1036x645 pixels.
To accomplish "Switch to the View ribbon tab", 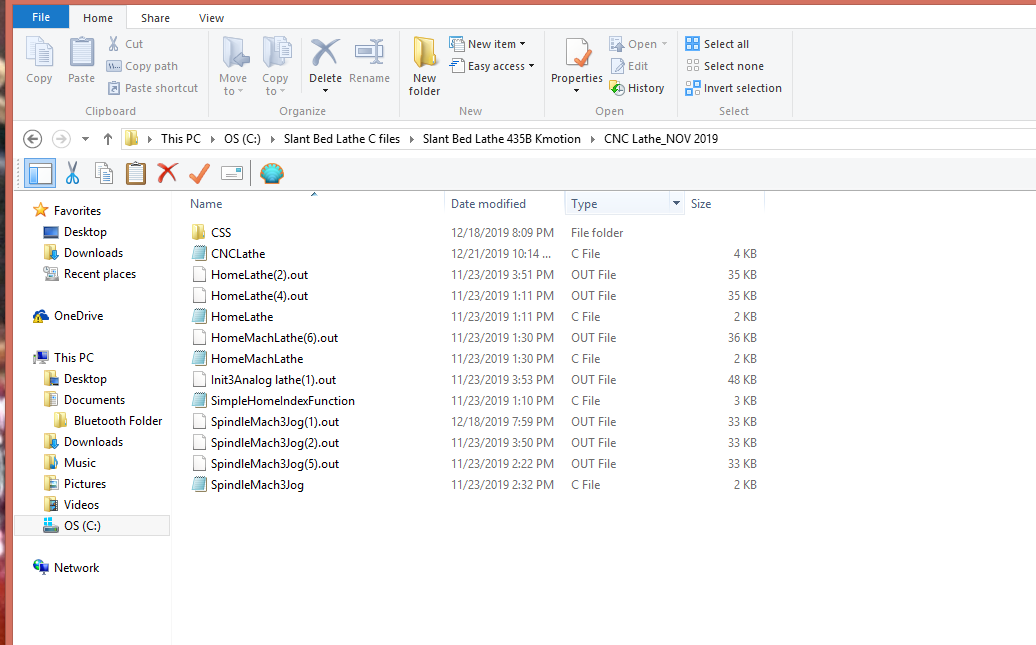I will click(211, 18).
